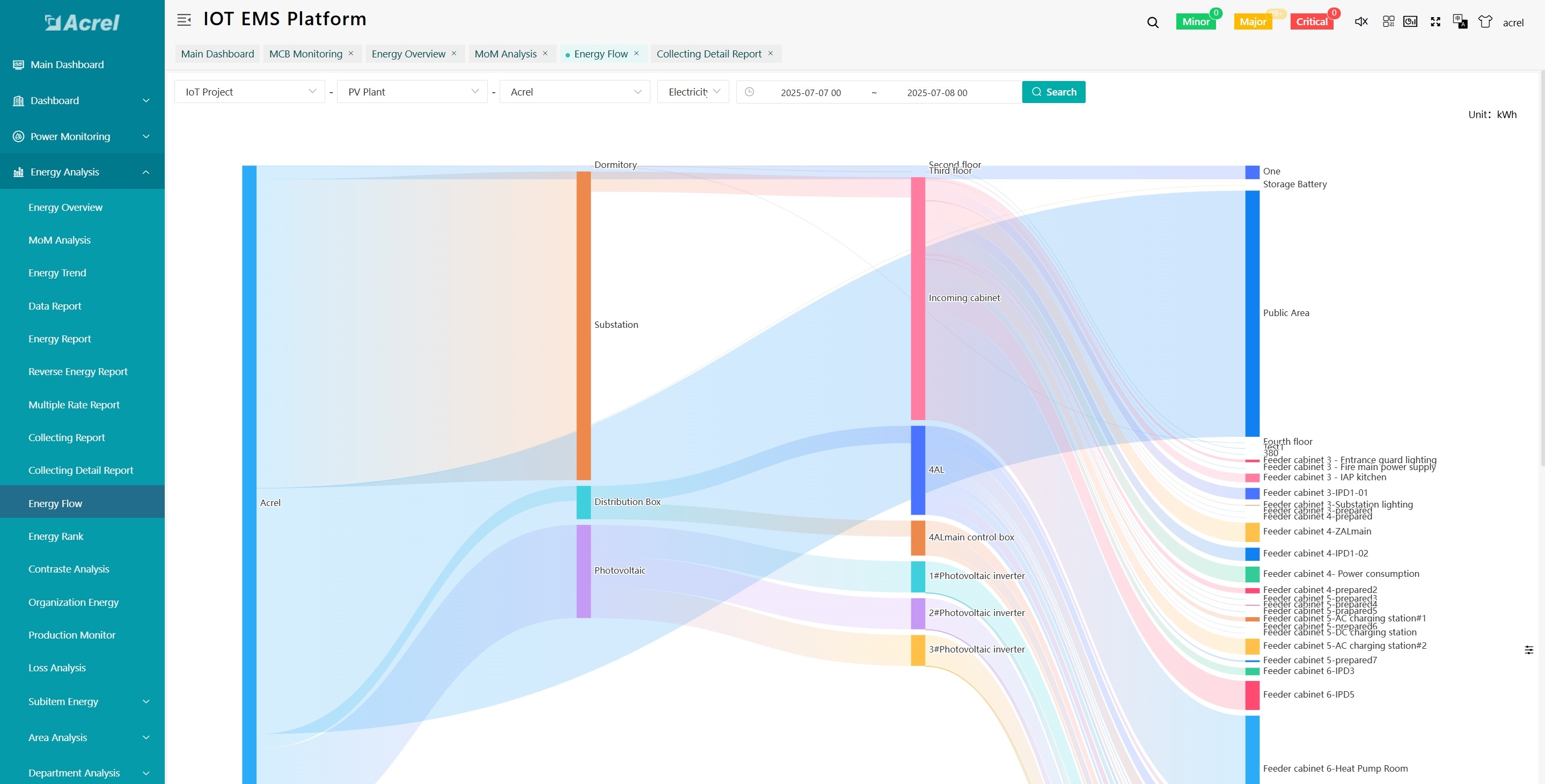Click the purple Photovoltaic node bar
This screenshot has width=1545, height=784.
click(x=583, y=571)
